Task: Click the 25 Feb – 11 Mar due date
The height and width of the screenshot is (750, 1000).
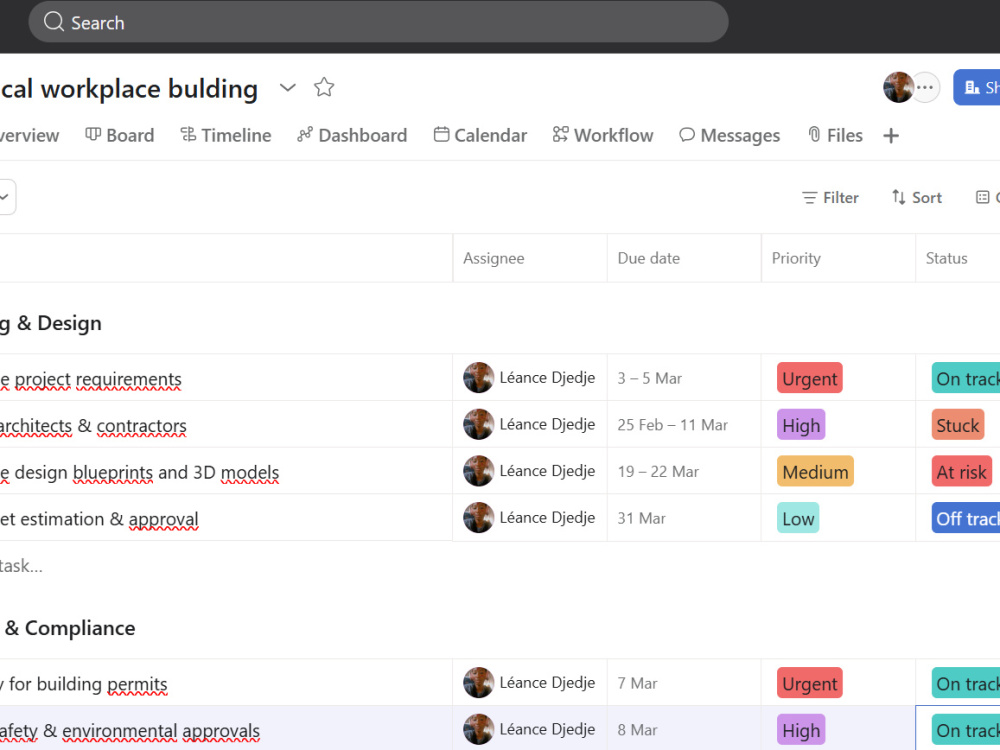Action: [x=672, y=425]
